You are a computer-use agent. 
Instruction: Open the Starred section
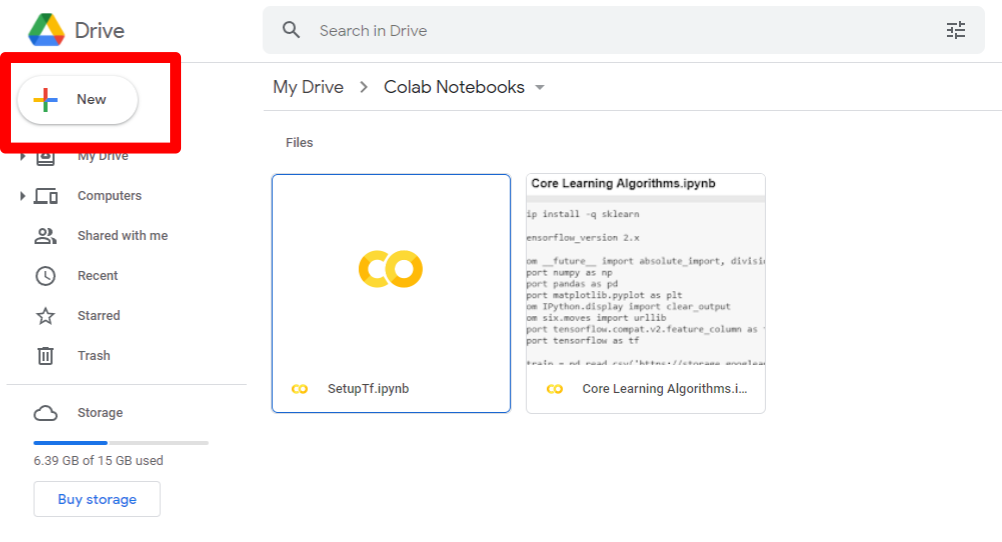point(98,316)
